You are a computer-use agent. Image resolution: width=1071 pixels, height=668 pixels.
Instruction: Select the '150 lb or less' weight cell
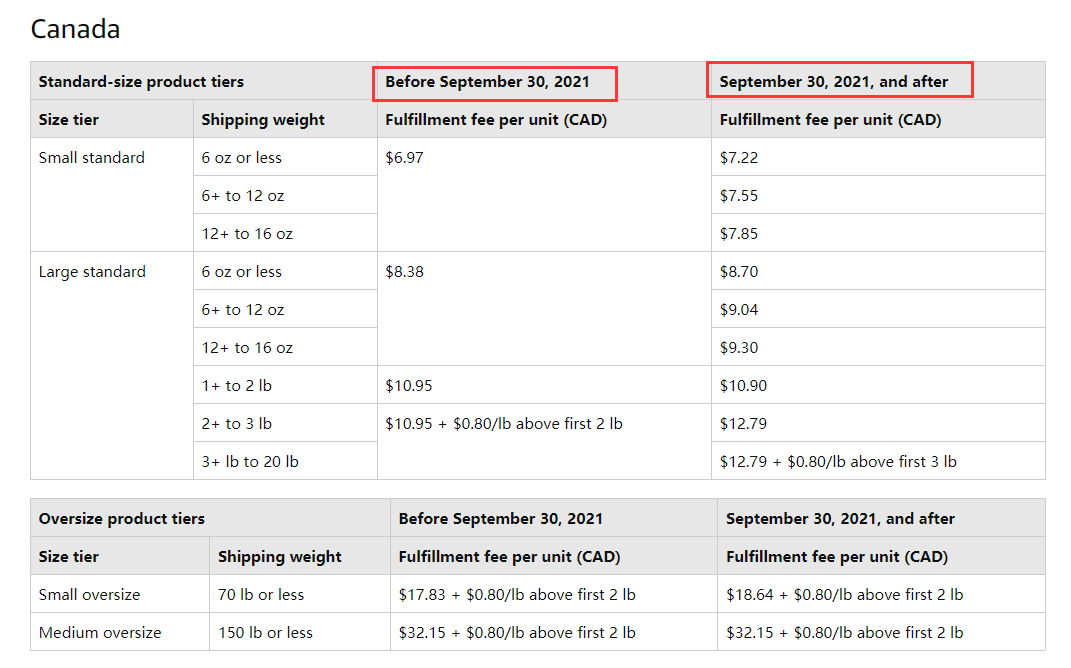pos(299,632)
